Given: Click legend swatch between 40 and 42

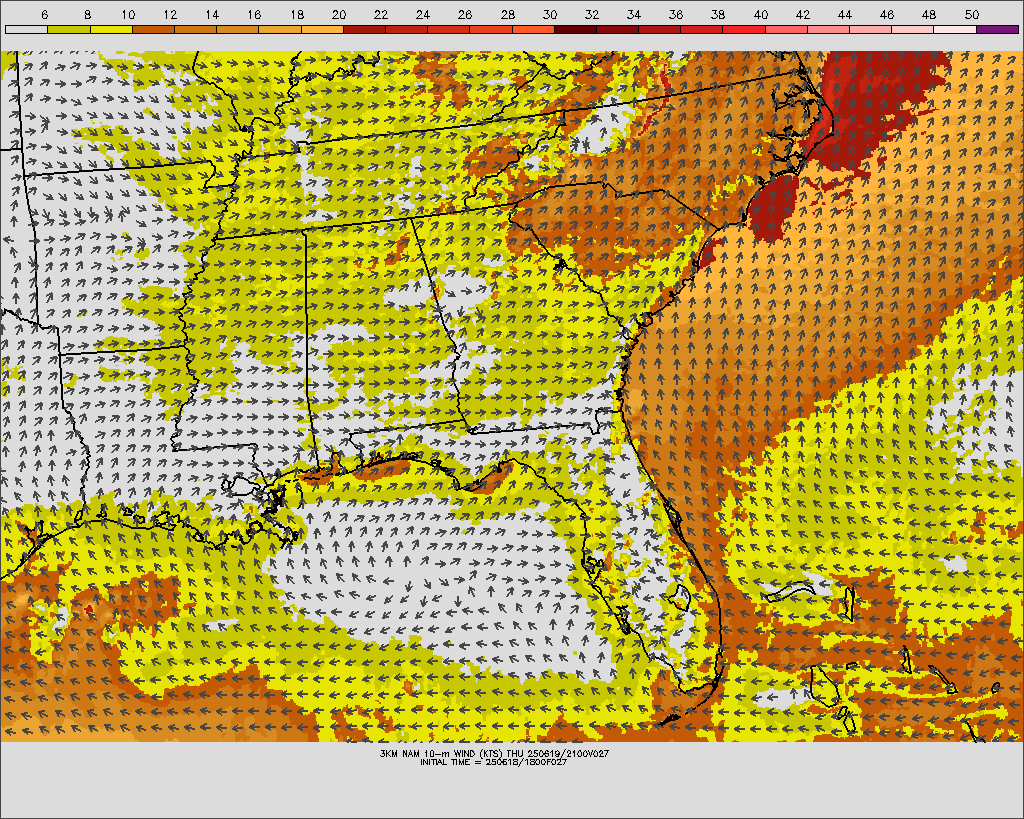Looking at the screenshot, I should click(x=786, y=29).
